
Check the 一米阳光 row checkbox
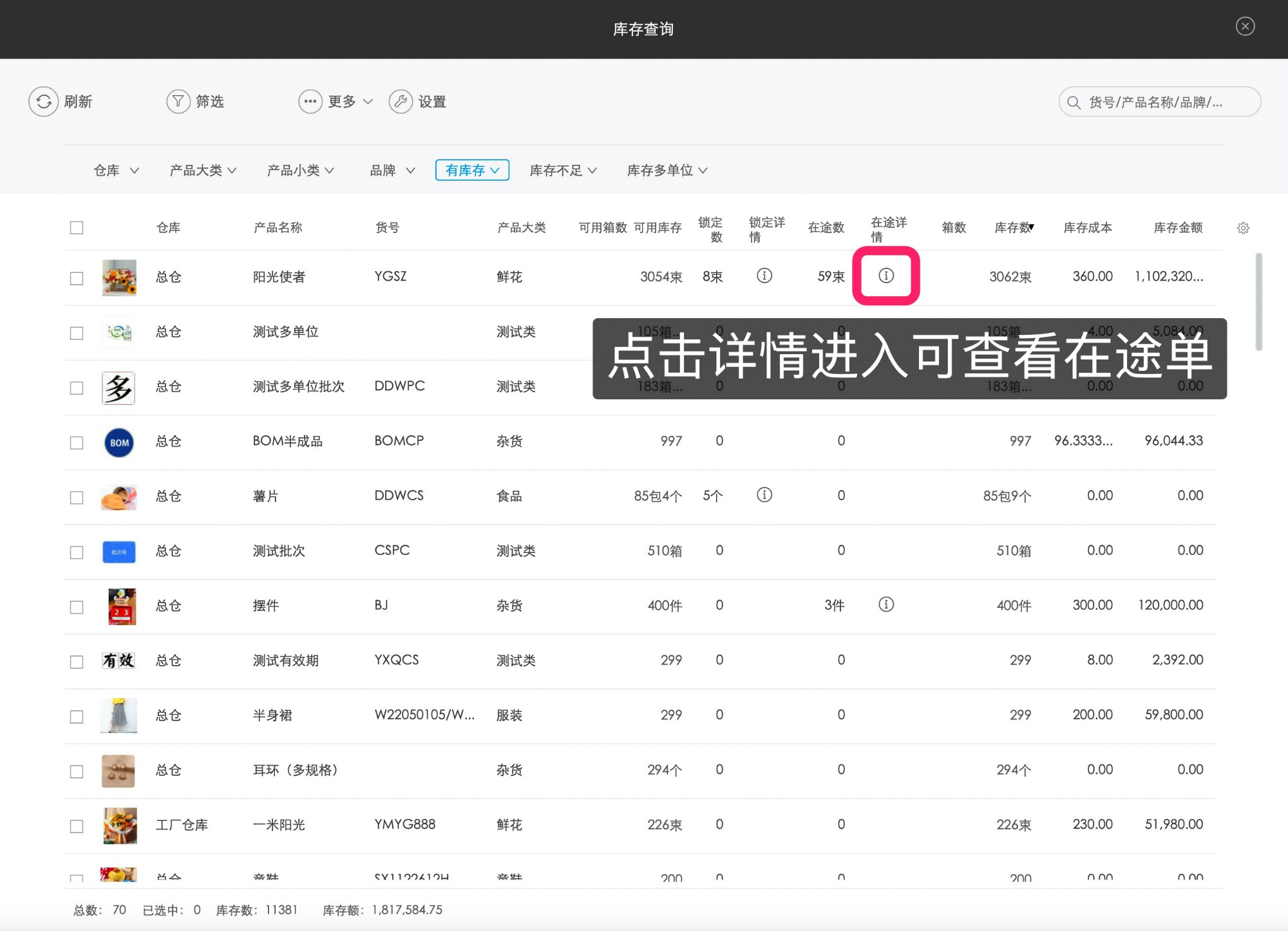pos(77,825)
